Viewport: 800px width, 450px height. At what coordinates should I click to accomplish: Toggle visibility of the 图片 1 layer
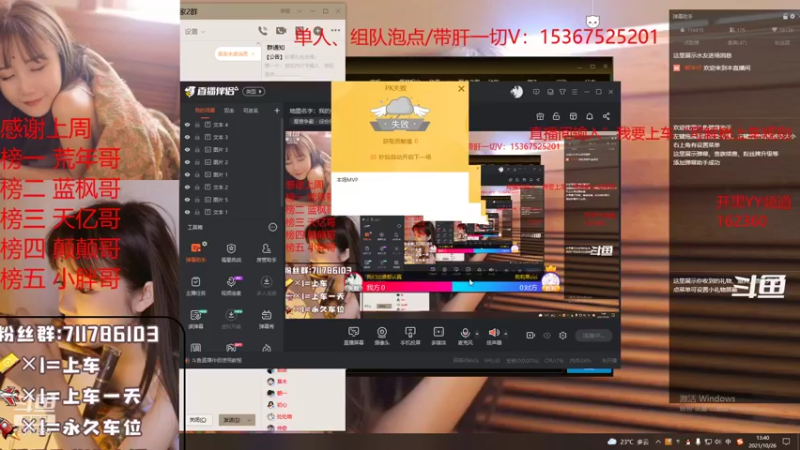(x=187, y=174)
